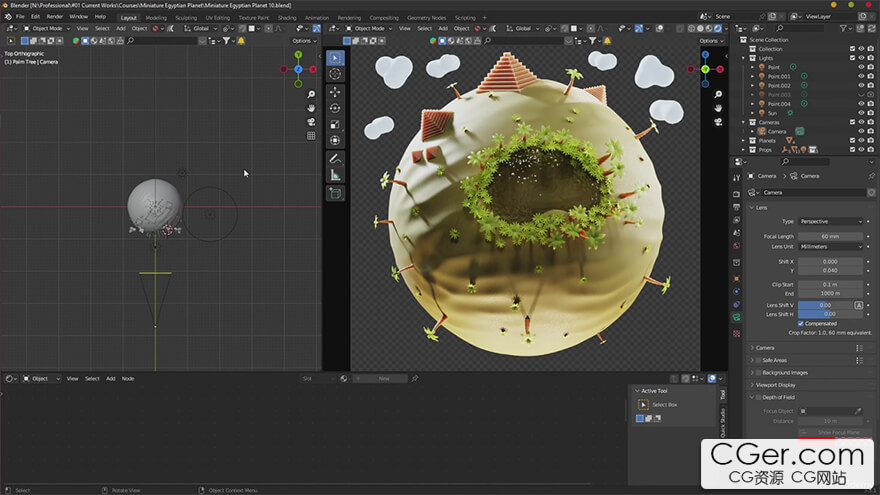Uncheck the Compensated checkbox
This screenshot has width=880, height=495.
(x=801, y=324)
